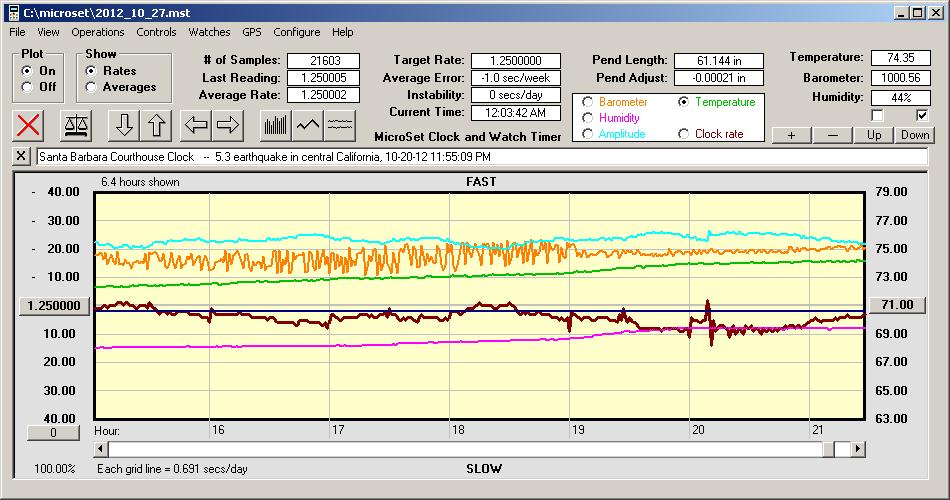Choose the Barometer trace radio button
The height and width of the screenshot is (500, 950).
click(x=586, y=102)
